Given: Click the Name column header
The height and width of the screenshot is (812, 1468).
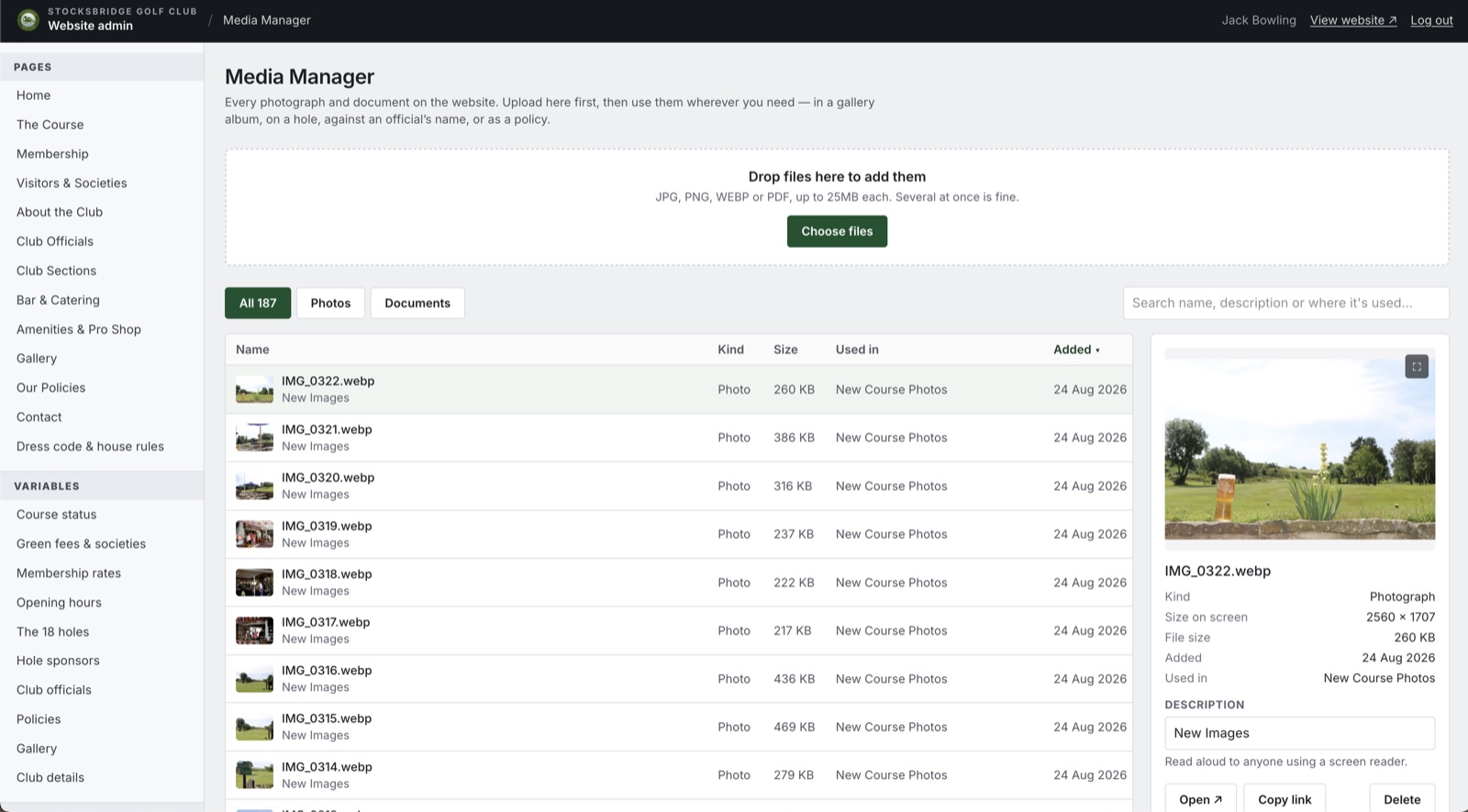Looking at the screenshot, I should (252, 350).
